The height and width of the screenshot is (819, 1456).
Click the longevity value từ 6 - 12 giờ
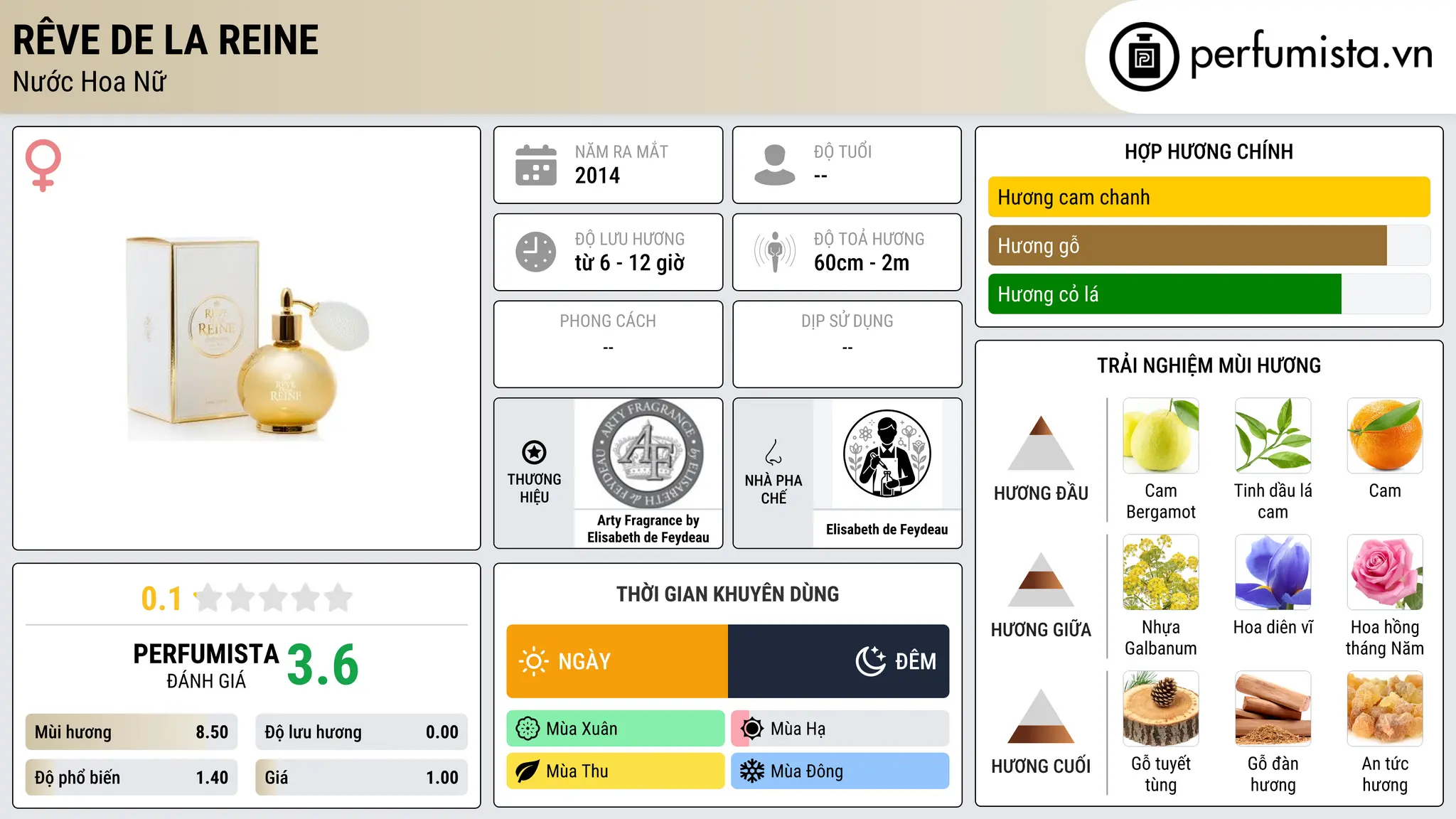630,263
